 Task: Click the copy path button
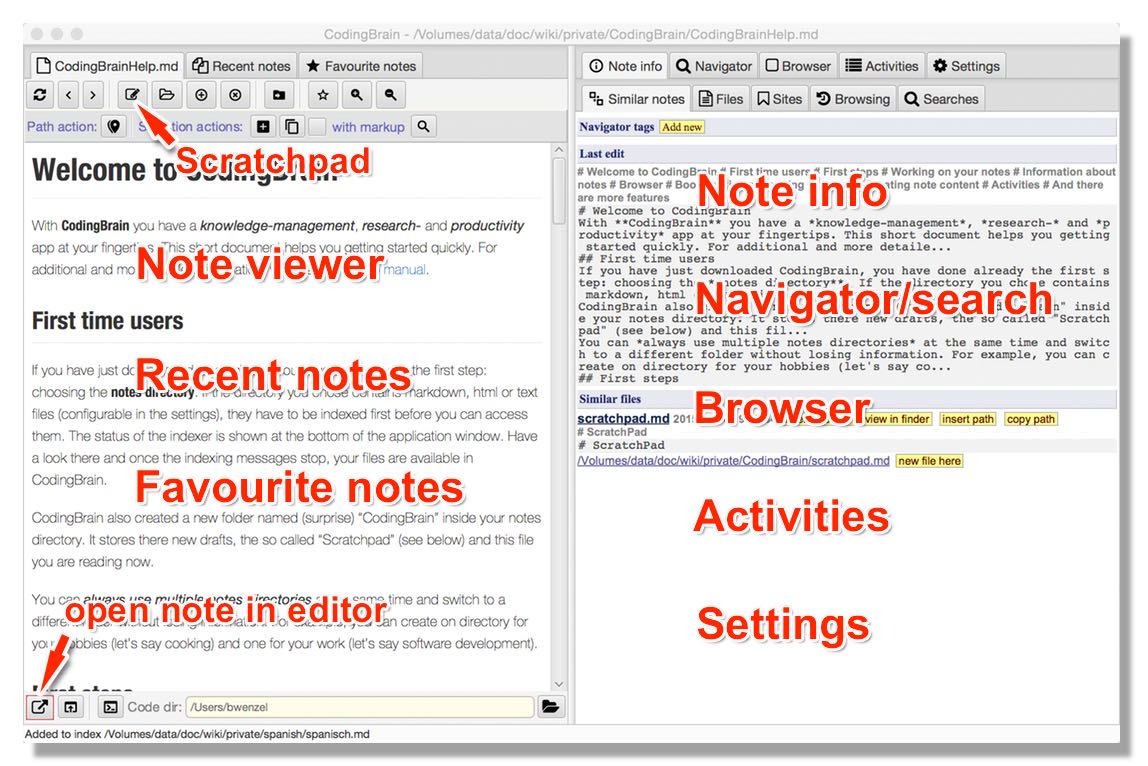[x=1030, y=419]
